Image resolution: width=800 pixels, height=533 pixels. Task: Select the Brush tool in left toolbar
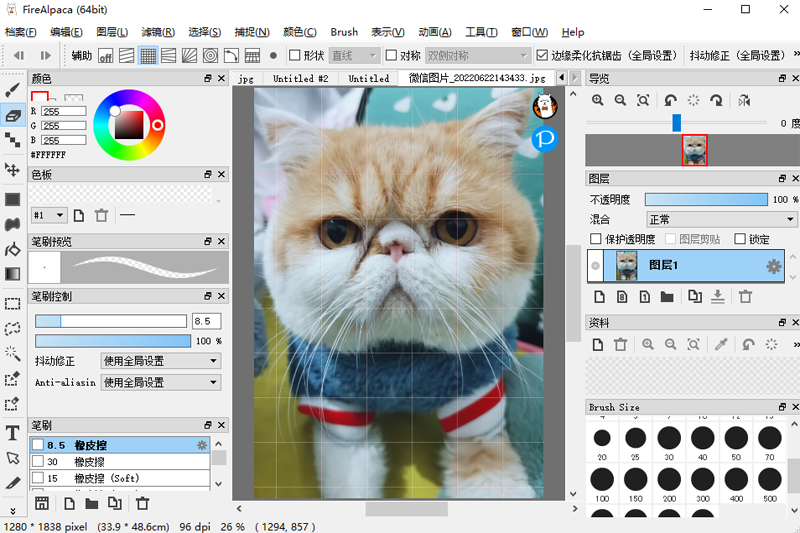pyautogui.click(x=13, y=90)
